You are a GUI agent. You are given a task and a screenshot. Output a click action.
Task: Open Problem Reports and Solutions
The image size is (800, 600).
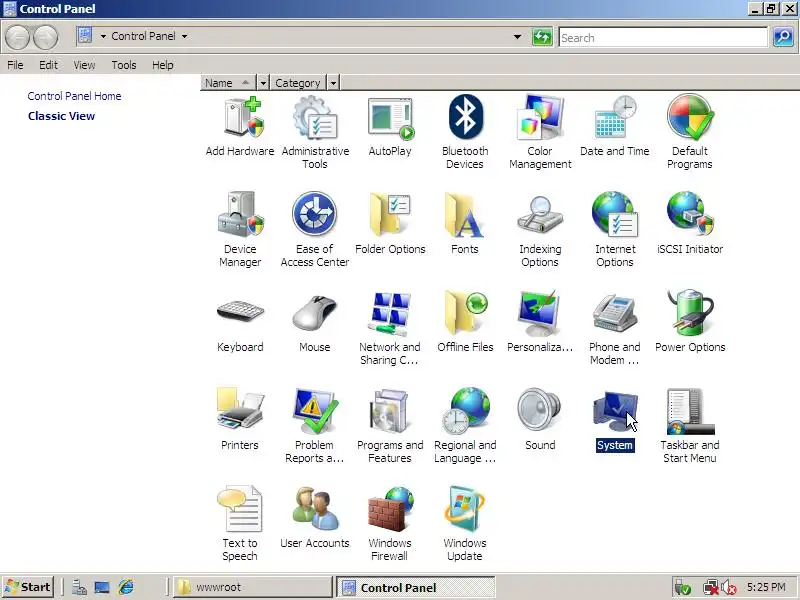[315, 426]
